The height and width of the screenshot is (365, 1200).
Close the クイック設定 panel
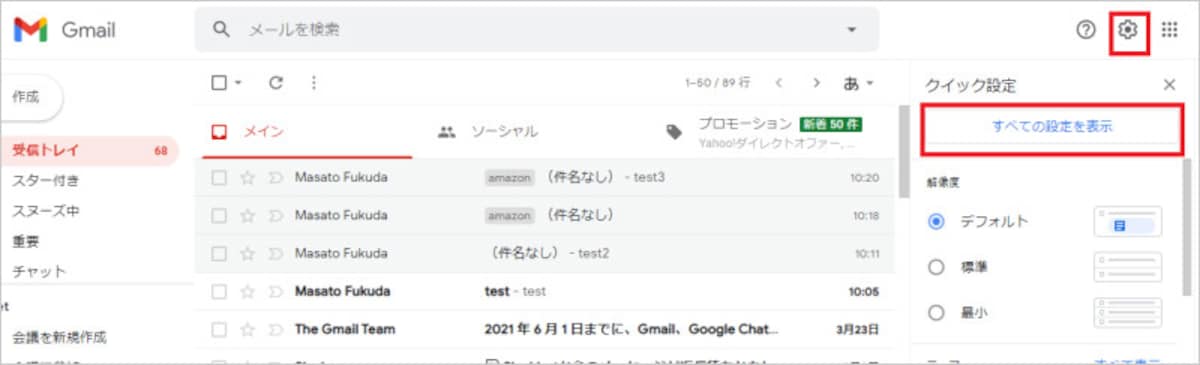[1169, 85]
